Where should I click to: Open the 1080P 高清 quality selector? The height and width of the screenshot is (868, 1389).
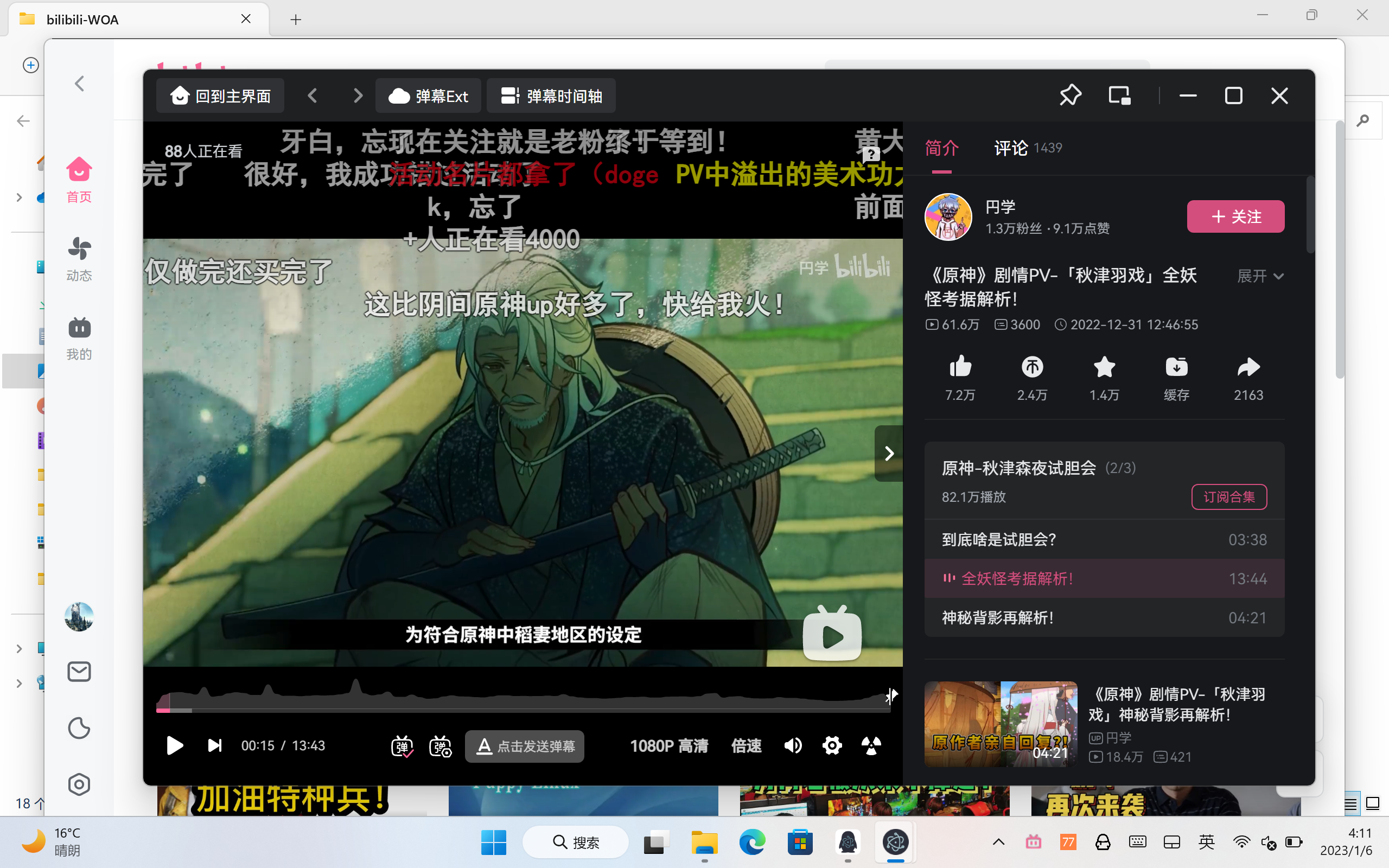tap(668, 746)
